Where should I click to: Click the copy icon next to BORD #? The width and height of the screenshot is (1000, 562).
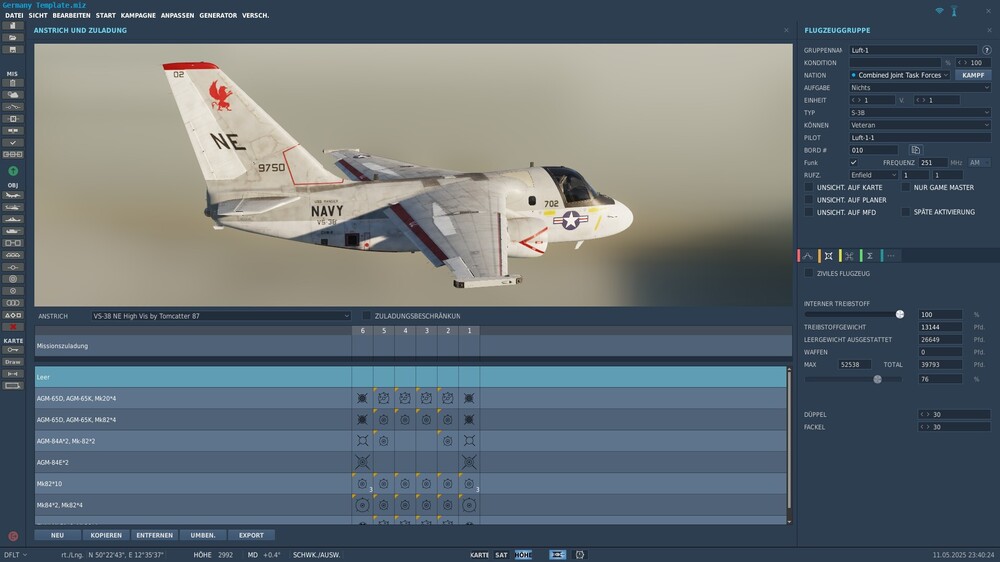tap(915, 150)
